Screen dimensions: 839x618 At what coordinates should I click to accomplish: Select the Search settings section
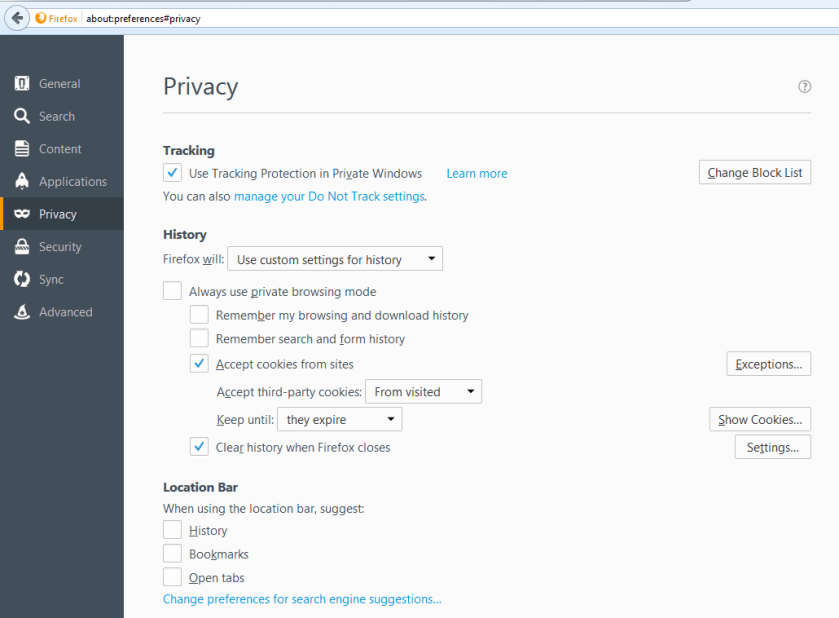60,116
